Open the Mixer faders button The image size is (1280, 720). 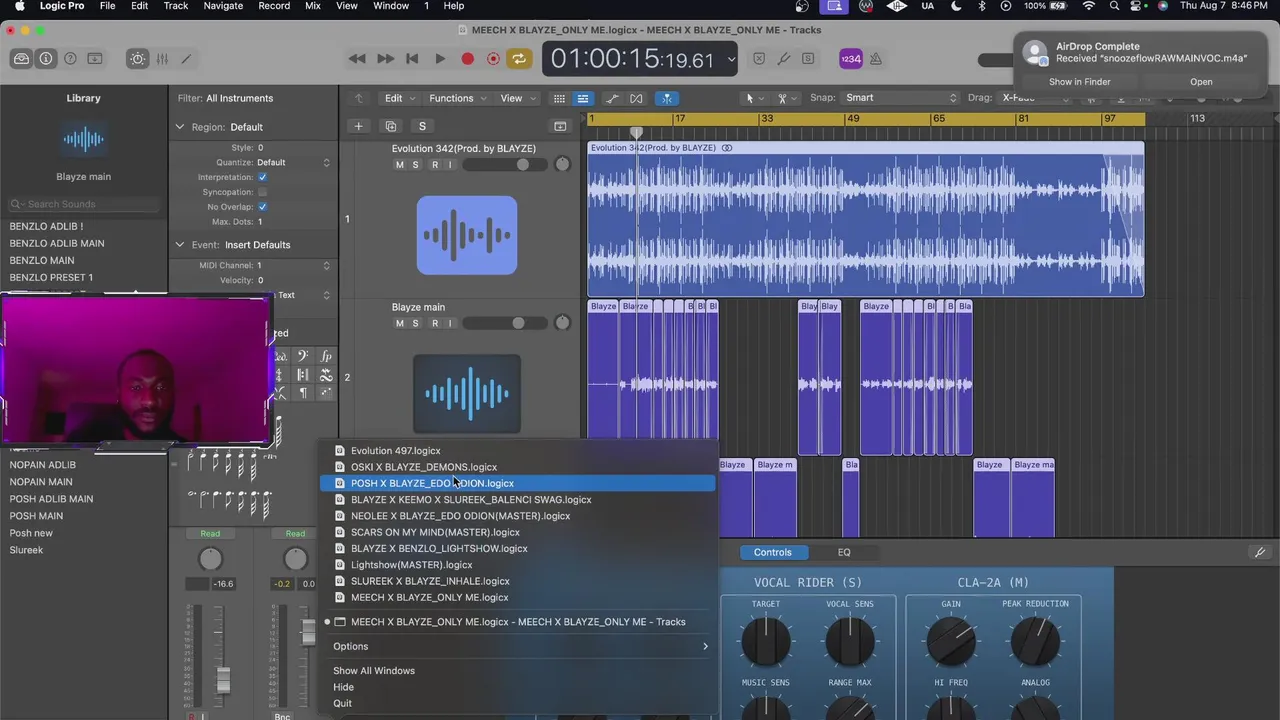[162, 59]
